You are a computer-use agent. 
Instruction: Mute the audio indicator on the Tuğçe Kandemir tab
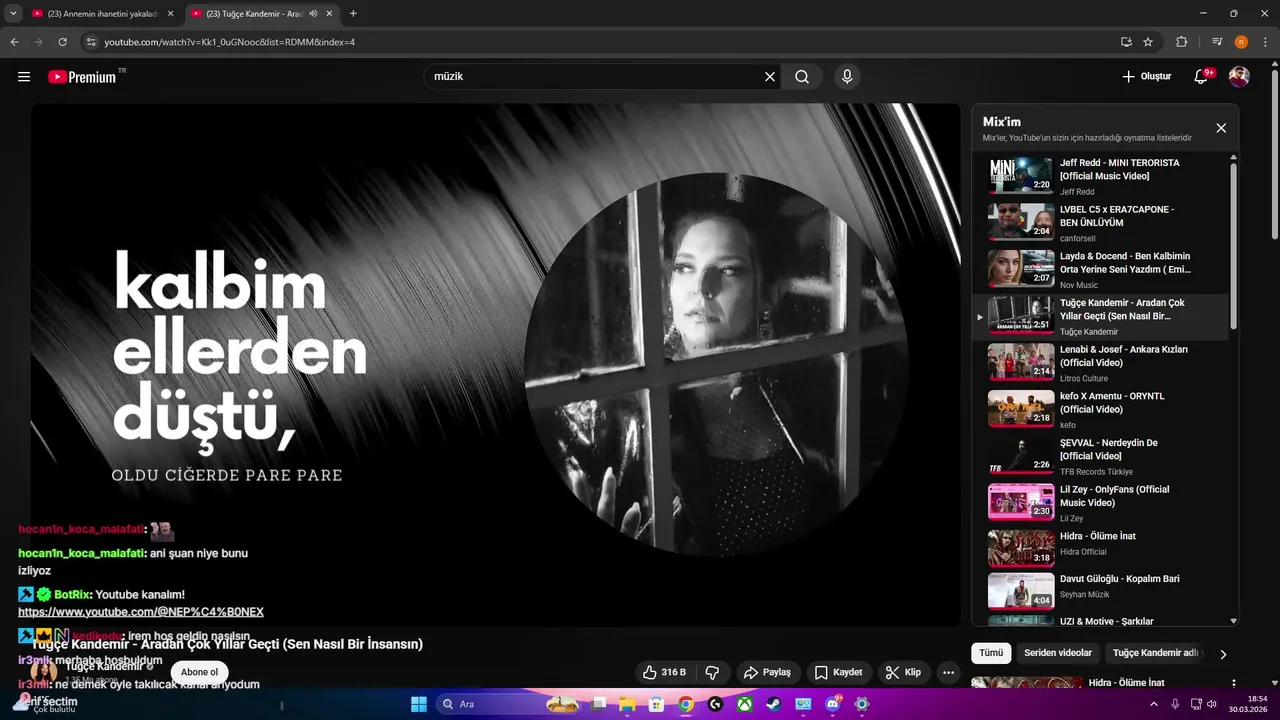click(313, 14)
